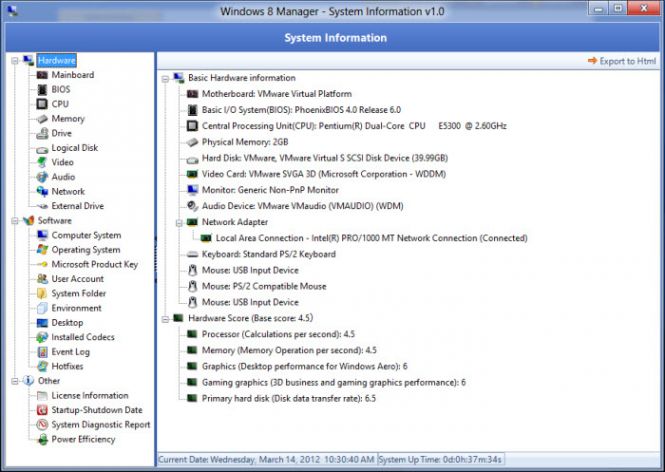665x472 pixels.
Task: Open Memory details label
Action: pos(68,119)
